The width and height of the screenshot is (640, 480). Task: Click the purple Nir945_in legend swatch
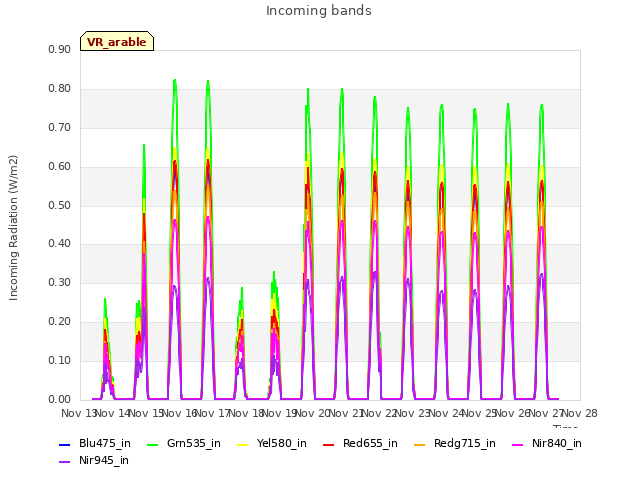[64, 462]
